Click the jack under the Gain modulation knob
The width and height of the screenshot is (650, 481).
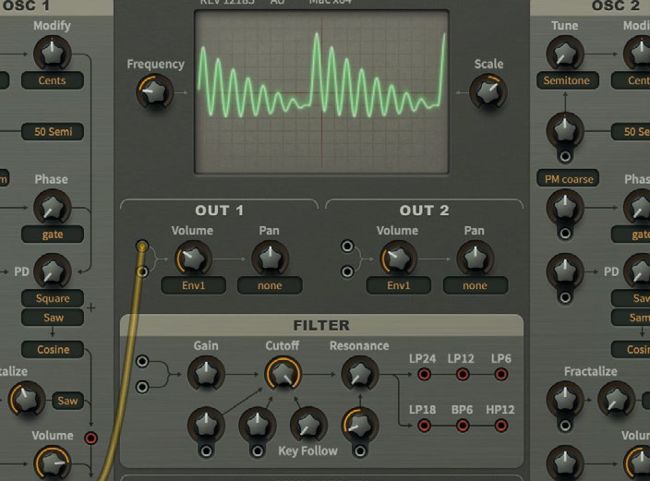coord(206,451)
